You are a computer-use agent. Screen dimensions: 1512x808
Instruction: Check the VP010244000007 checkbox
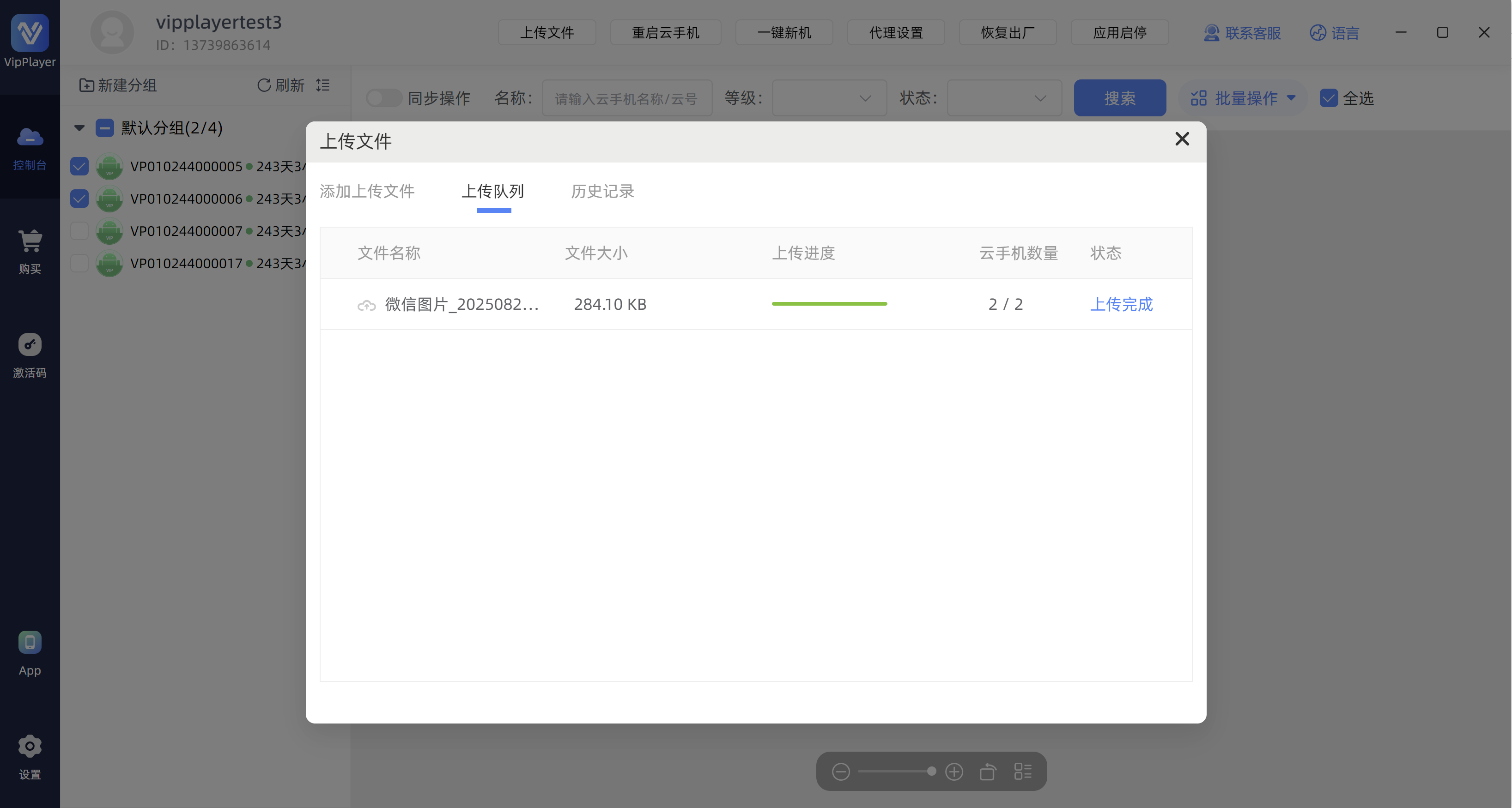pyautogui.click(x=79, y=230)
